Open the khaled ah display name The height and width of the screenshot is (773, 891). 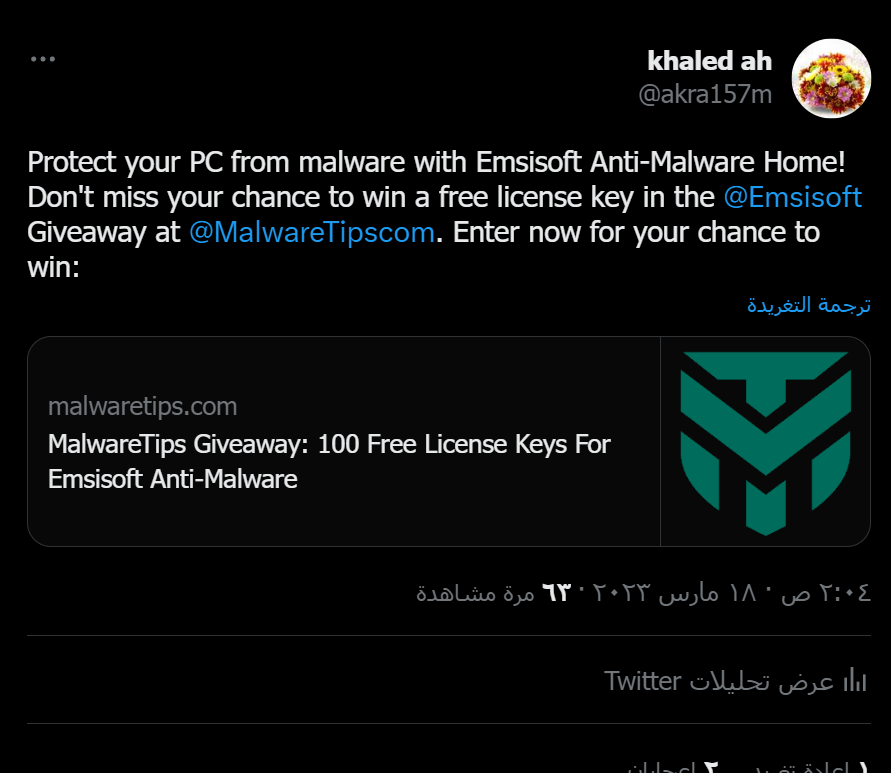pos(709,61)
